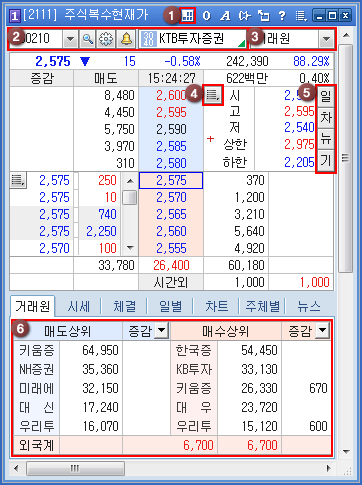Open settings via the gear icon

tap(106, 39)
